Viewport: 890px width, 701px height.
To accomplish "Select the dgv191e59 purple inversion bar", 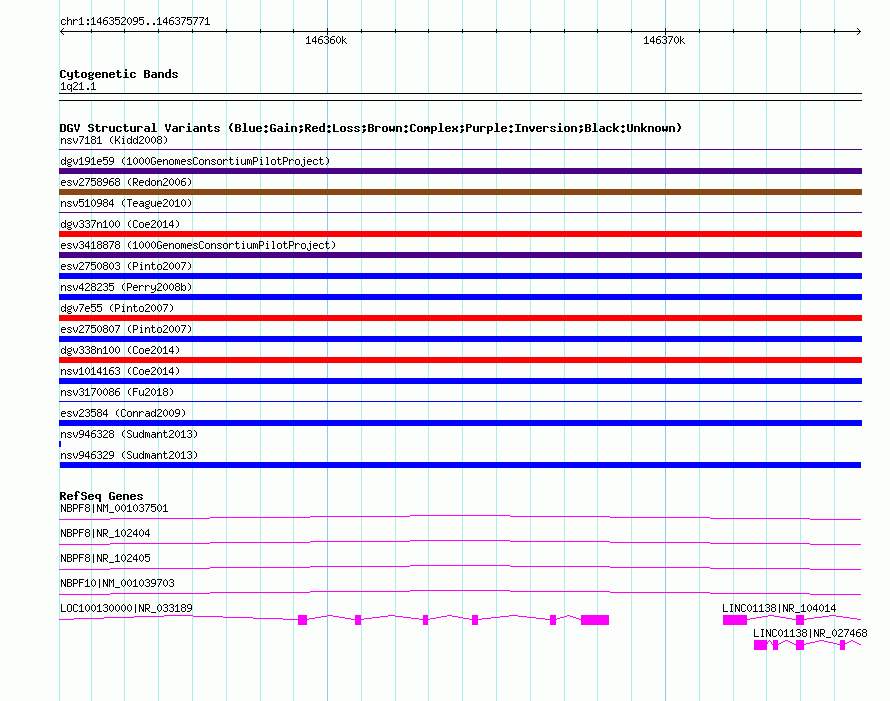I will click(460, 171).
